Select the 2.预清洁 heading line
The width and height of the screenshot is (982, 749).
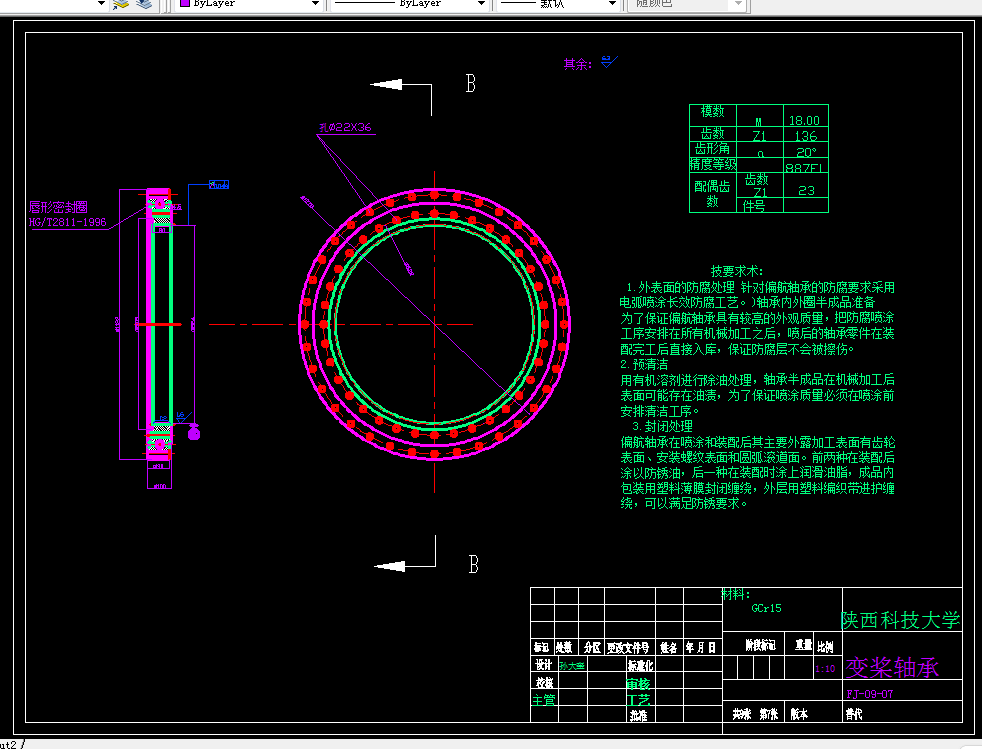tap(644, 364)
